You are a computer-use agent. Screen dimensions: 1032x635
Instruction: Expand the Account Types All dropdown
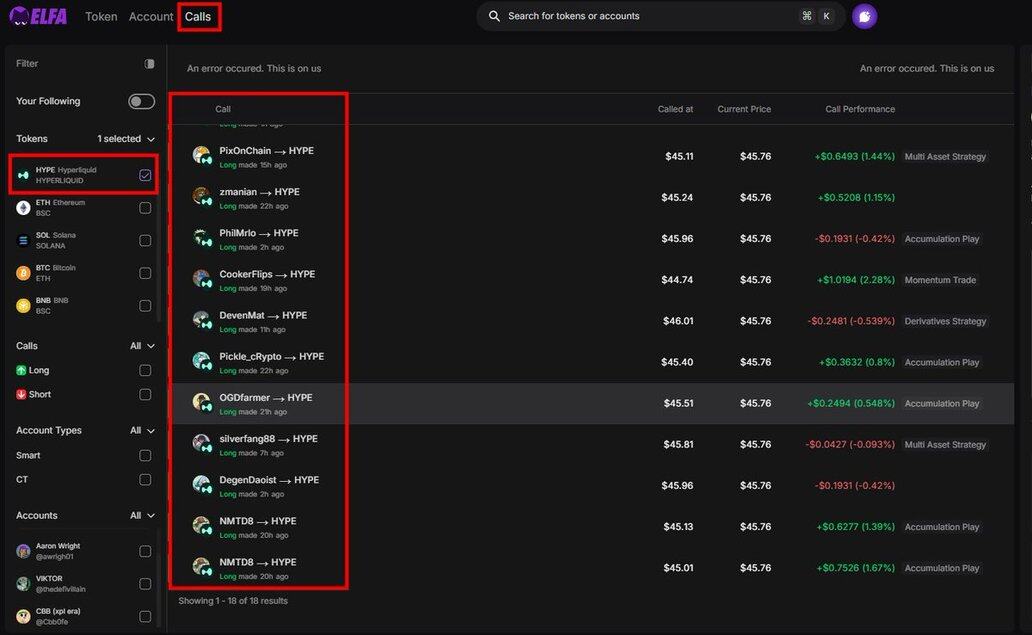tap(142, 431)
